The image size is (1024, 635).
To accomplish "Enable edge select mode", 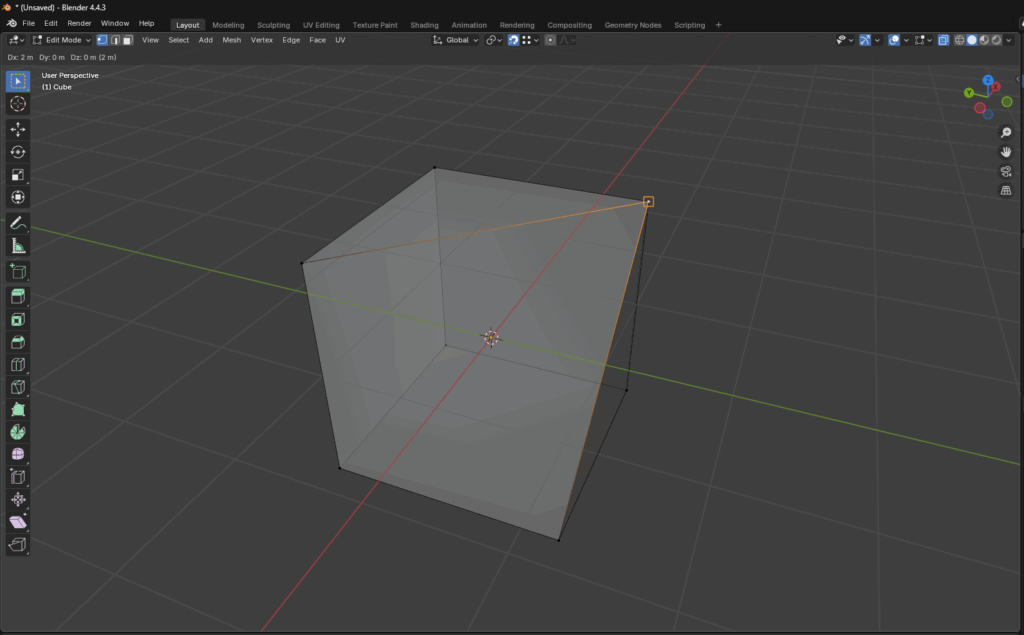I will click(x=115, y=40).
